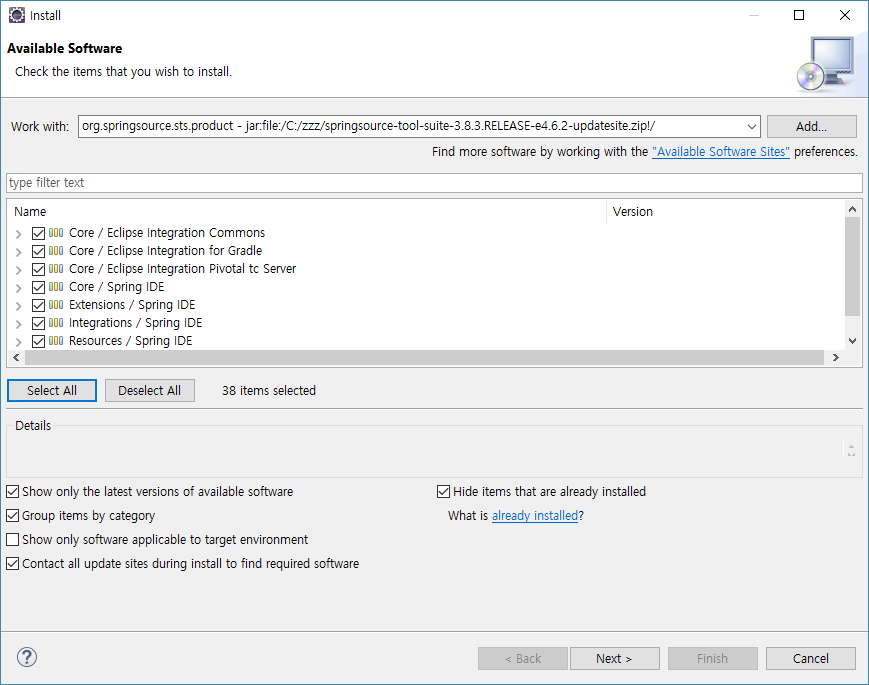Uncheck Core / Eclipse Integration Pivotal tc Server
Screen dimensions: 869x685
pyautogui.click(x=38, y=269)
